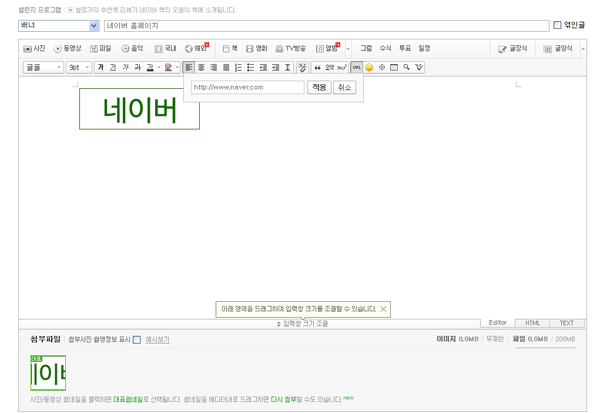Apply underline text formatting
Viewport: 600px width, 413px height.
113,67
